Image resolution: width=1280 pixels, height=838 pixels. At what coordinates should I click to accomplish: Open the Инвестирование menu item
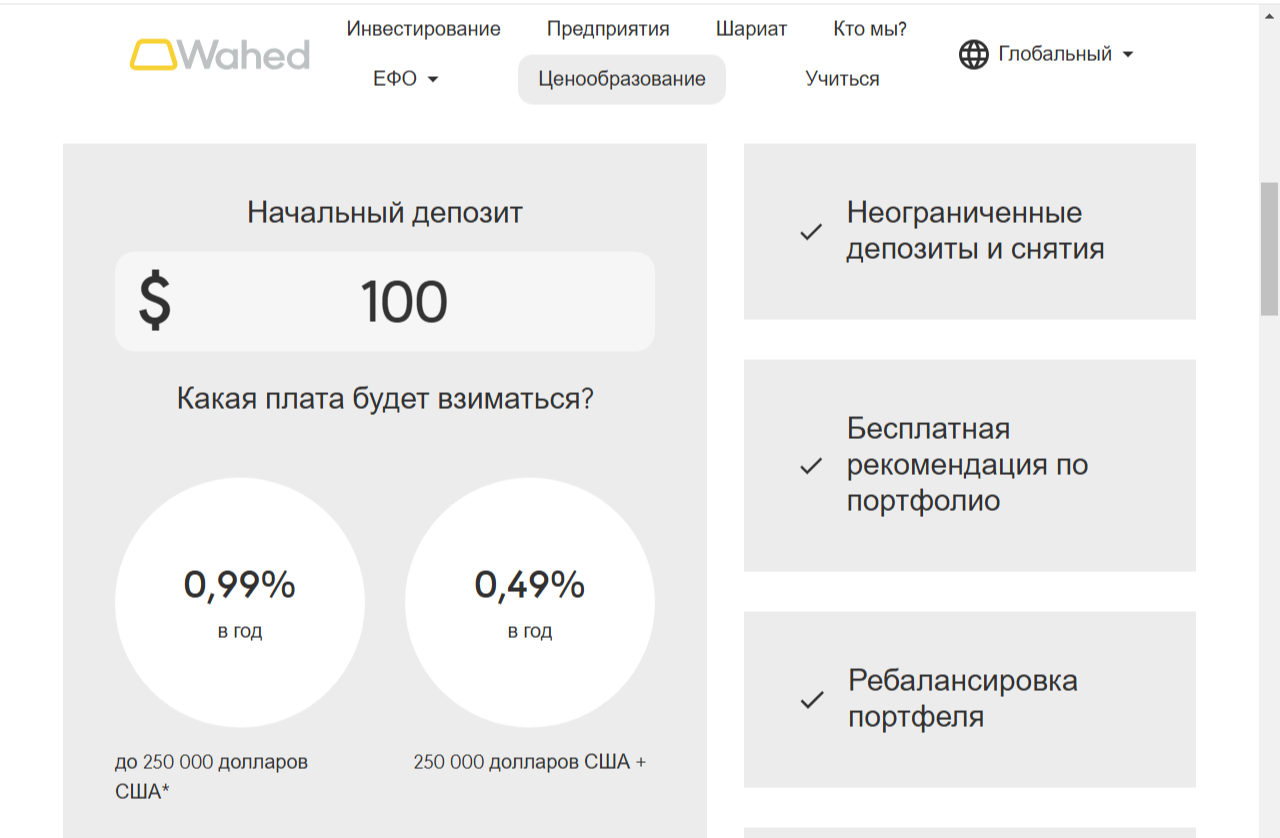(x=423, y=29)
